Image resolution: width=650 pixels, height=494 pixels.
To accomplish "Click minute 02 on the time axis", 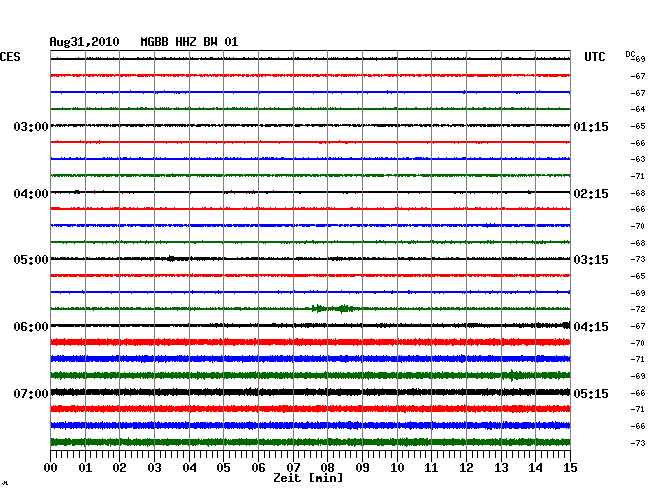I will pyautogui.click(x=119, y=468).
